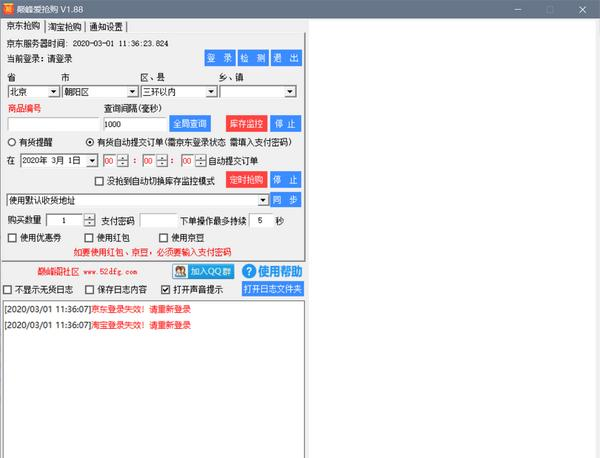Check the 不显示无货日志 checkbox

click(x=7, y=290)
